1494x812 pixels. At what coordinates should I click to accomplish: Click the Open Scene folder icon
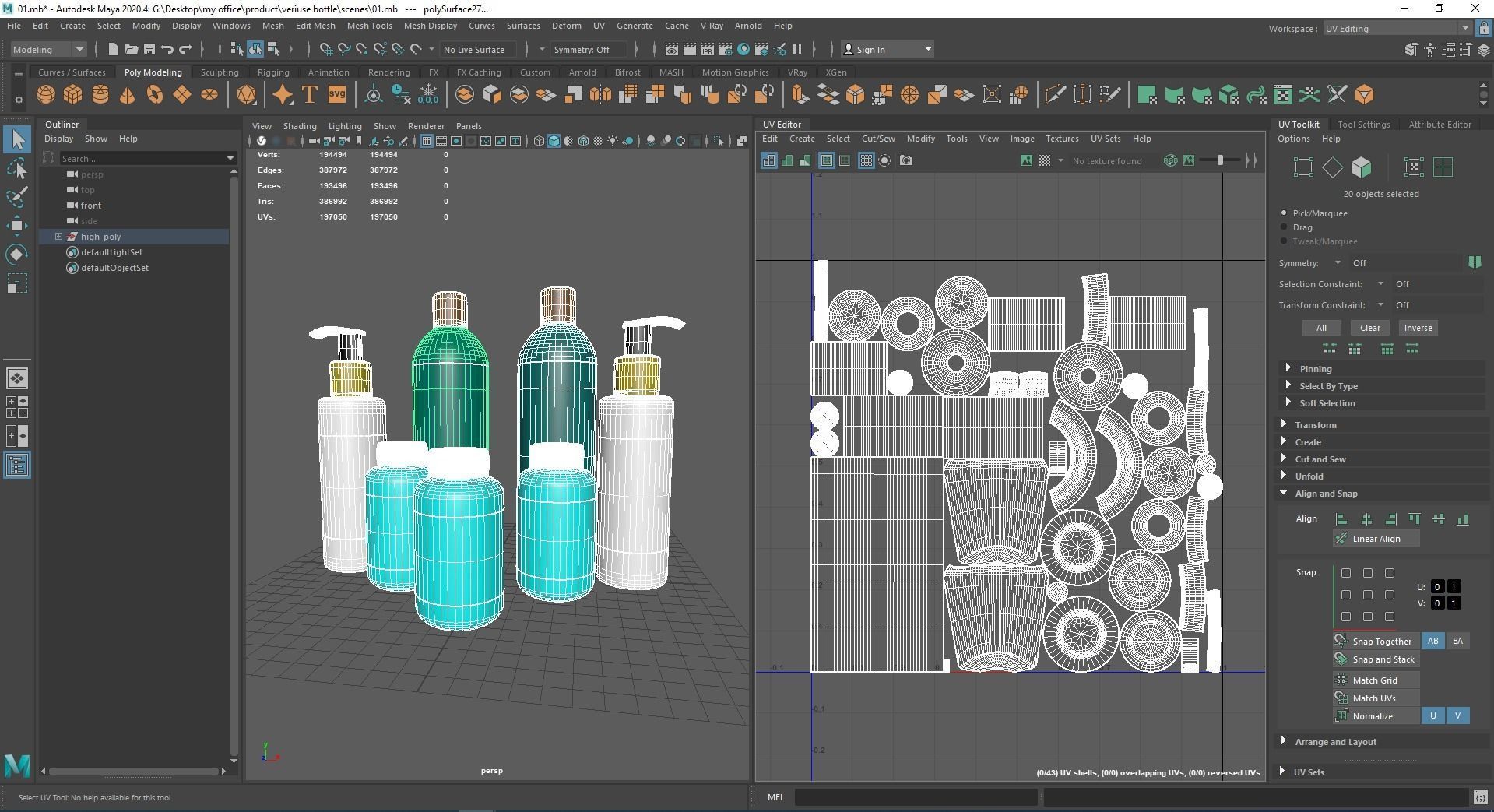coord(131,49)
